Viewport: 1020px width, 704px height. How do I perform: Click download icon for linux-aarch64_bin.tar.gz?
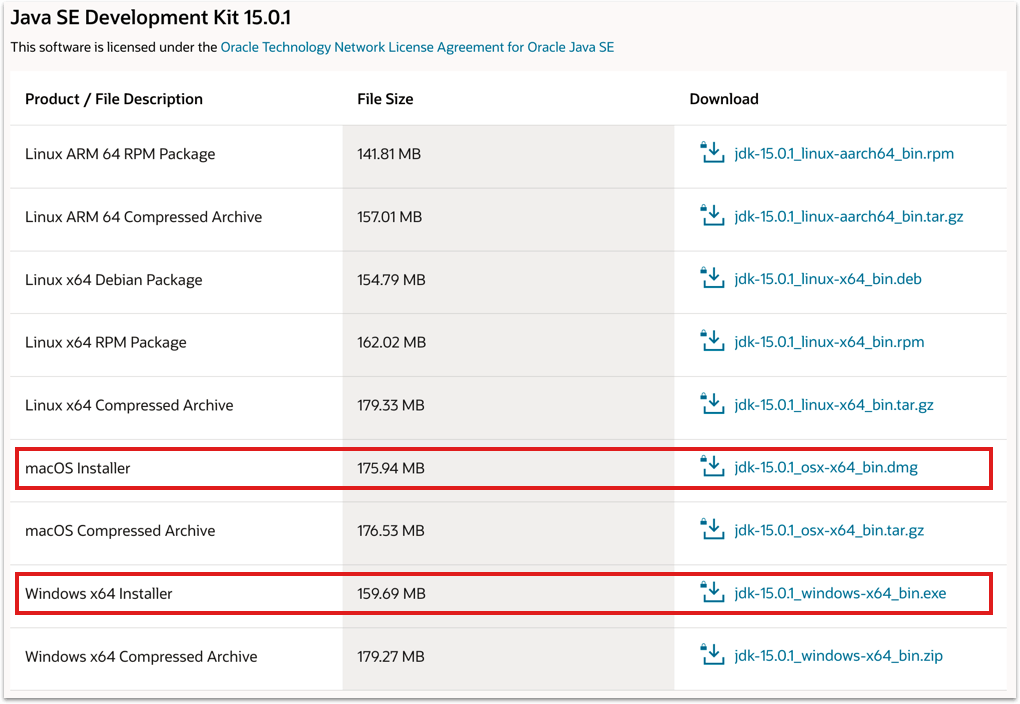712,215
